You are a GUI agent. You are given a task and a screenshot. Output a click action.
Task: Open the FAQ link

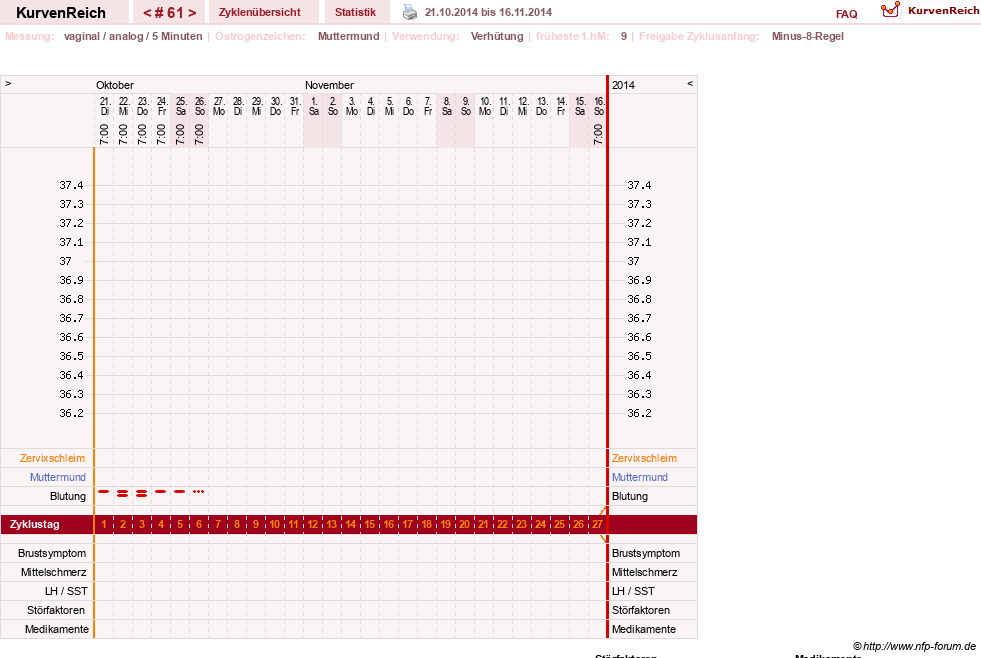pyautogui.click(x=846, y=14)
